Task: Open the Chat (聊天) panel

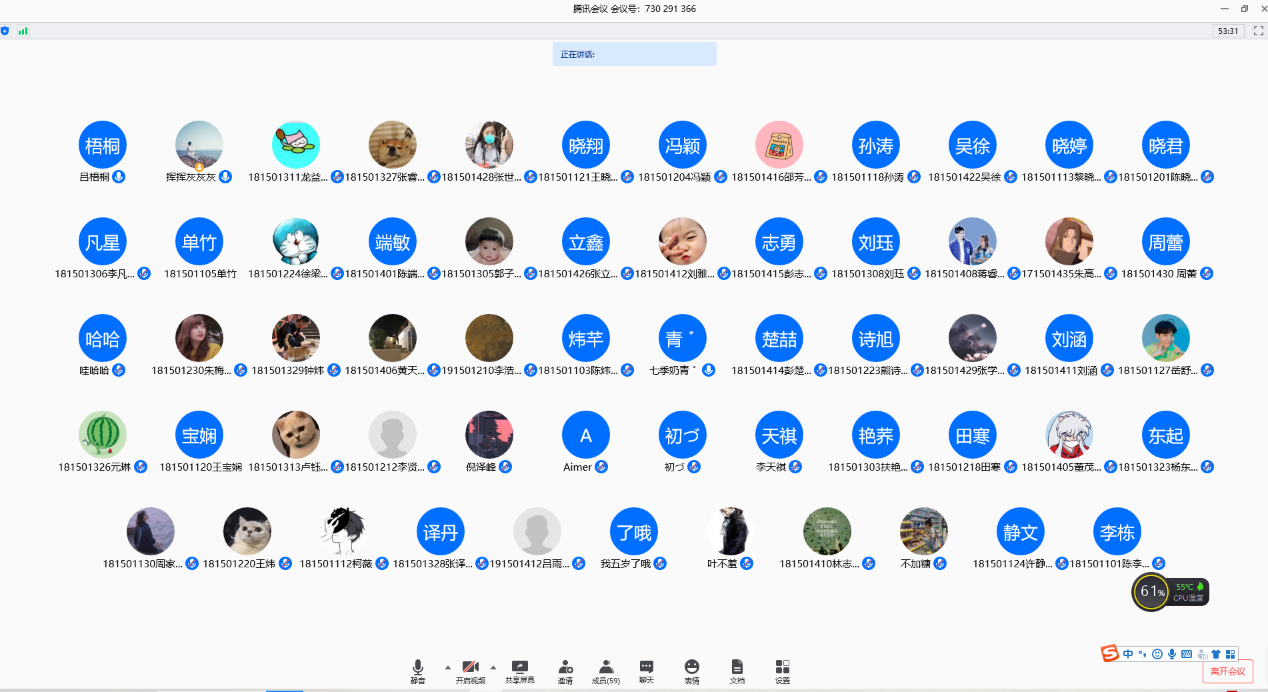Action: click(x=647, y=670)
